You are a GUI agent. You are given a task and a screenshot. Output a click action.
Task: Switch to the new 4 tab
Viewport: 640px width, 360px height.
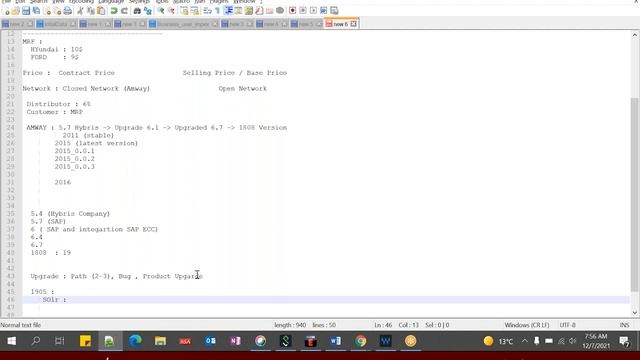pos(270,24)
